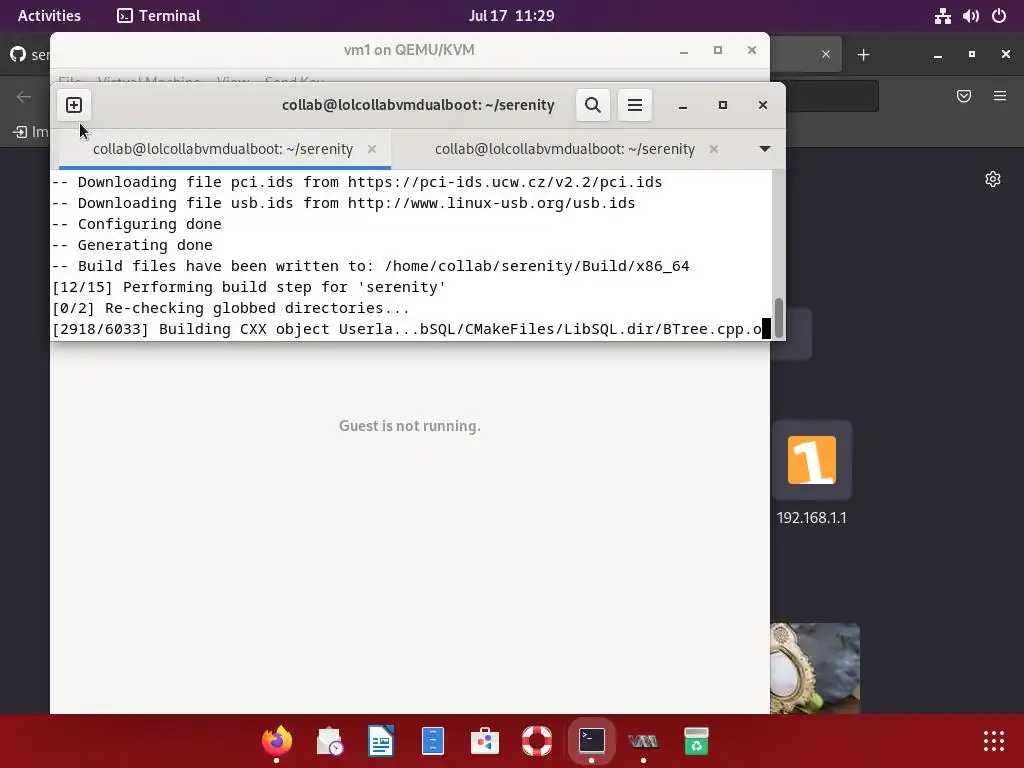Launch LibreOffice Writer from the dock
Screen dimensions: 1024x768
point(381,741)
